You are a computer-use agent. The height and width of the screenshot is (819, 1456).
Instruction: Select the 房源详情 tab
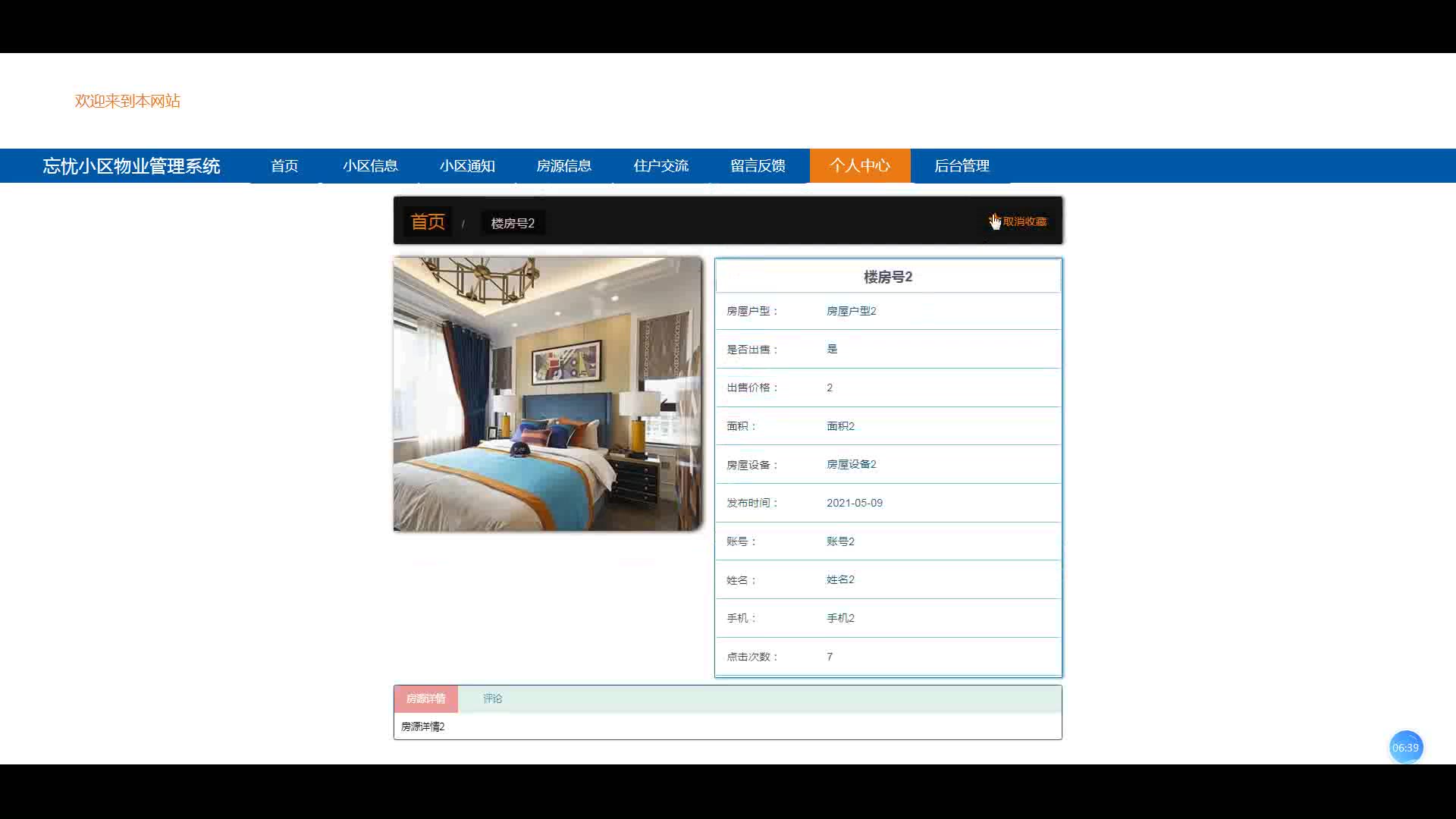(425, 698)
